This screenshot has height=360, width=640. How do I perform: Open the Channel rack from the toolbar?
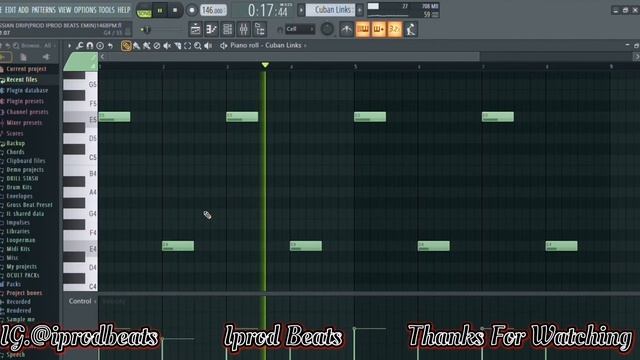tap(227, 29)
